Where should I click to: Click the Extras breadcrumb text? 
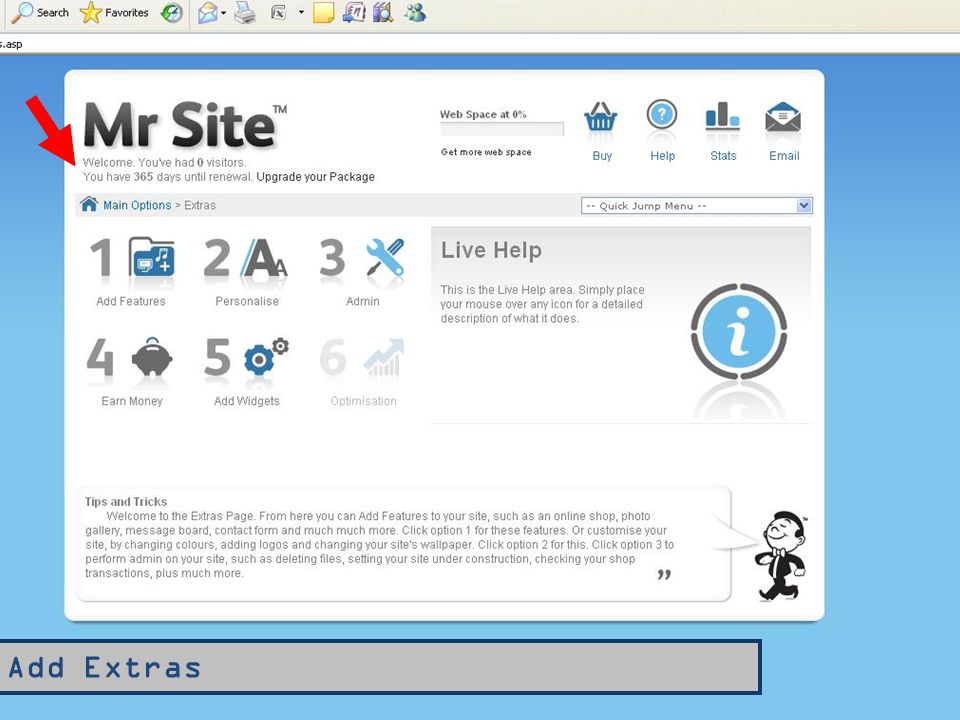pos(200,205)
